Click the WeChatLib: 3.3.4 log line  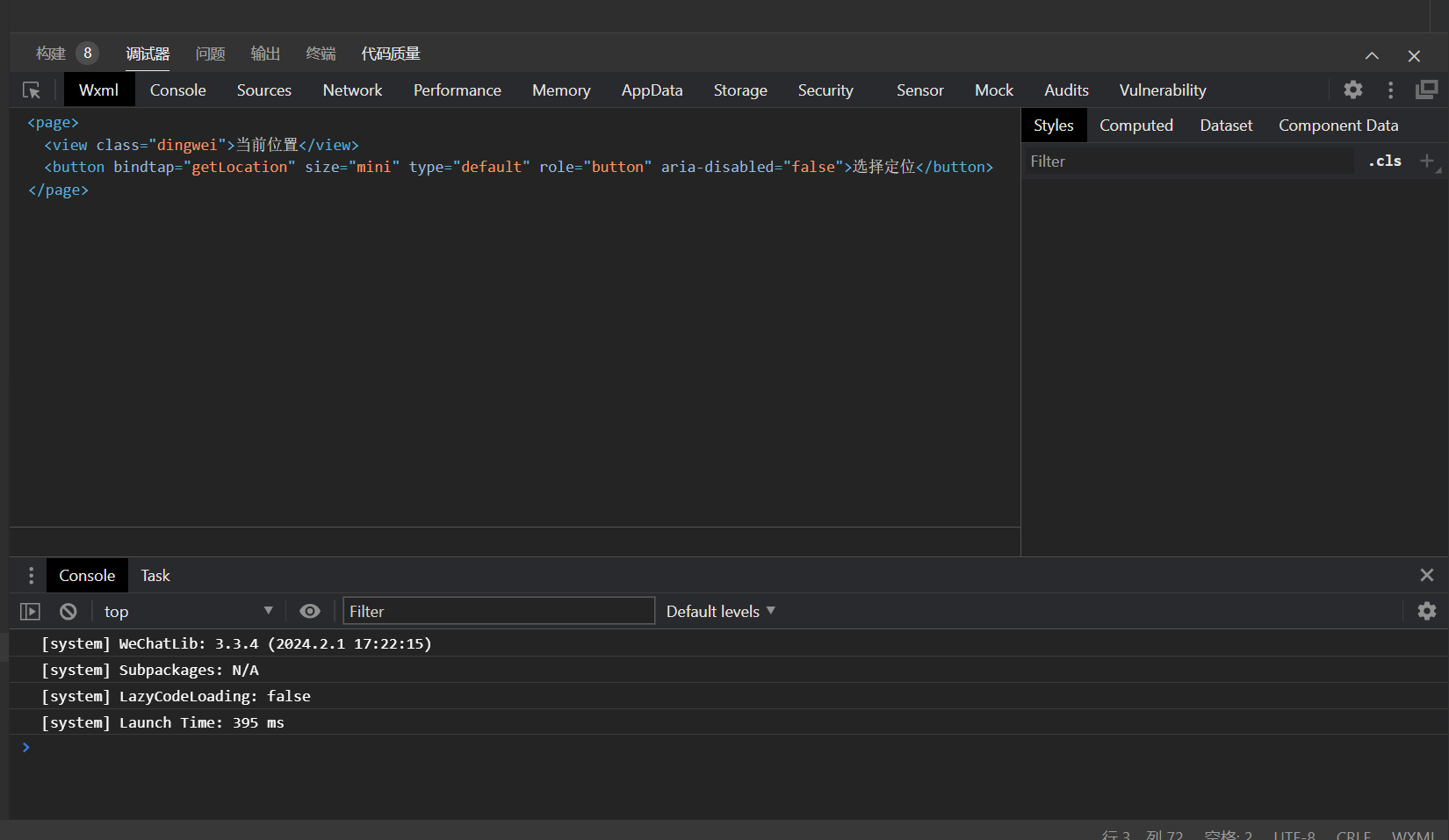(237, 643)
